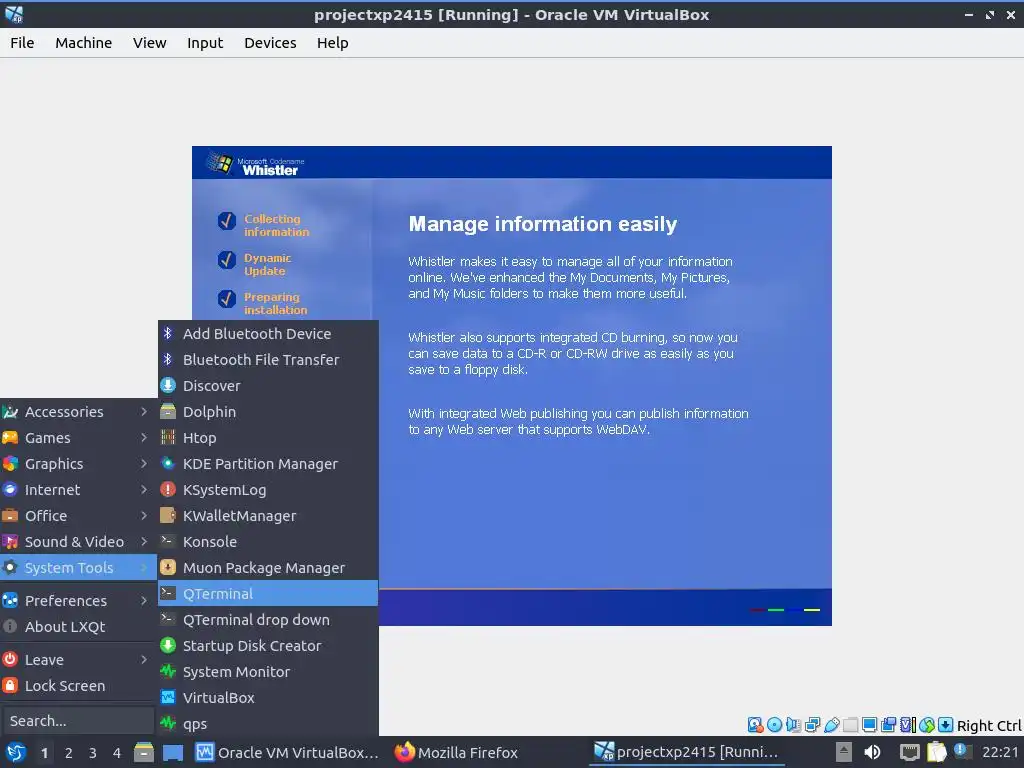Screen dimensions: 1024x768
Task: Select the System Tools category
Action: (x=78, y=568)
